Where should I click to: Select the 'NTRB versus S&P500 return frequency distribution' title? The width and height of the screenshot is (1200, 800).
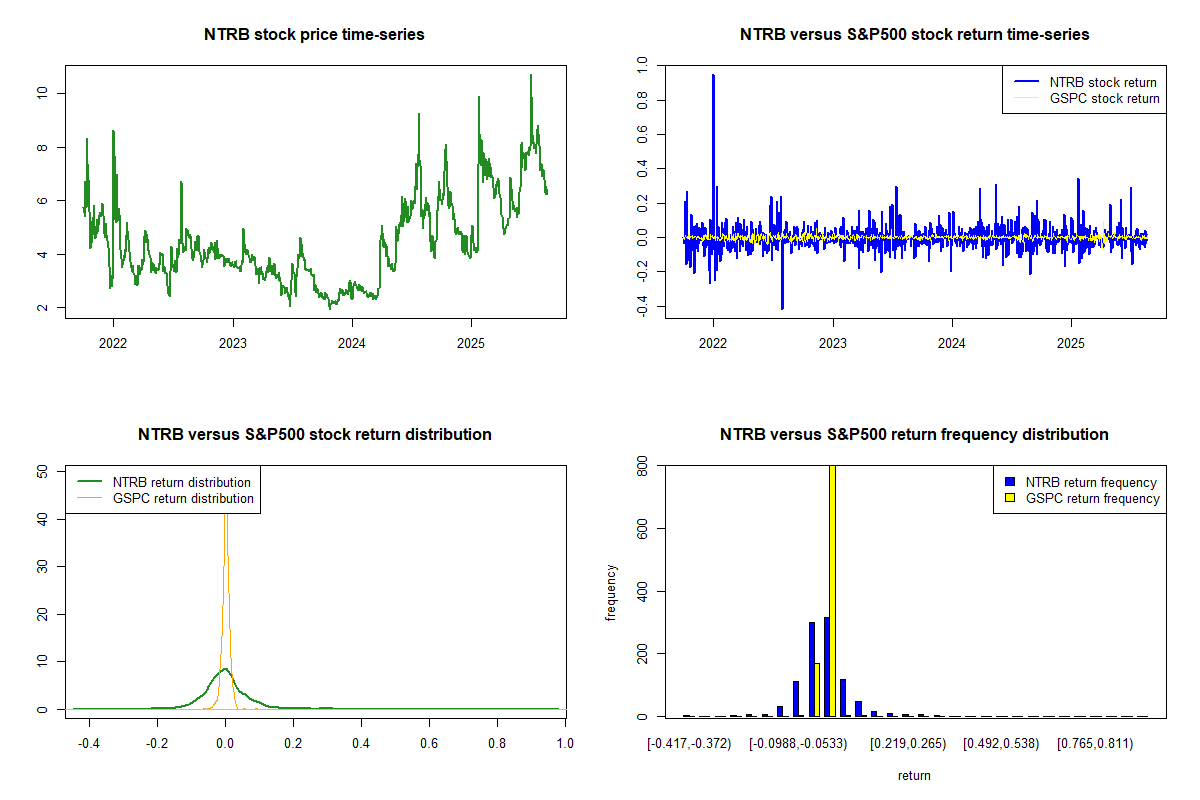(914, 435)
